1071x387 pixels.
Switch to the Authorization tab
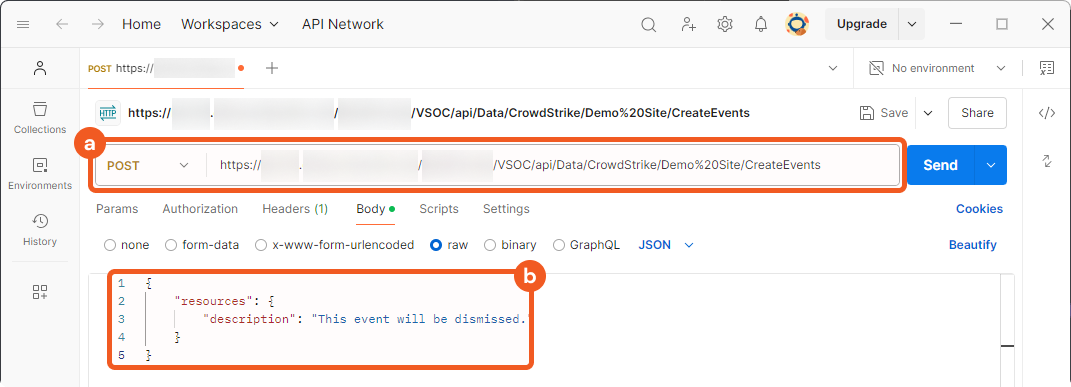[x=200, y=209]
